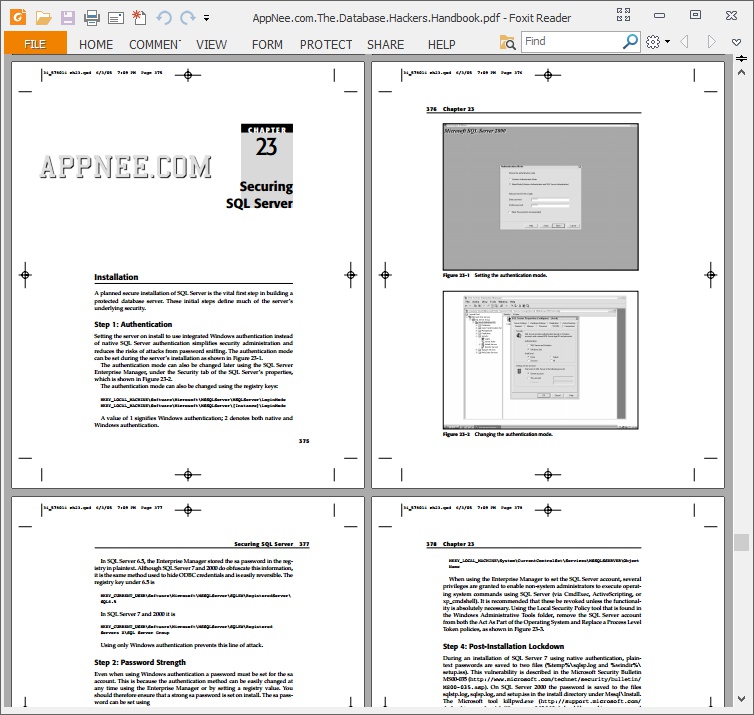Expand the quick access toolbar customize arrow
This screenshot has width=754, height=715.
point(206,18)
